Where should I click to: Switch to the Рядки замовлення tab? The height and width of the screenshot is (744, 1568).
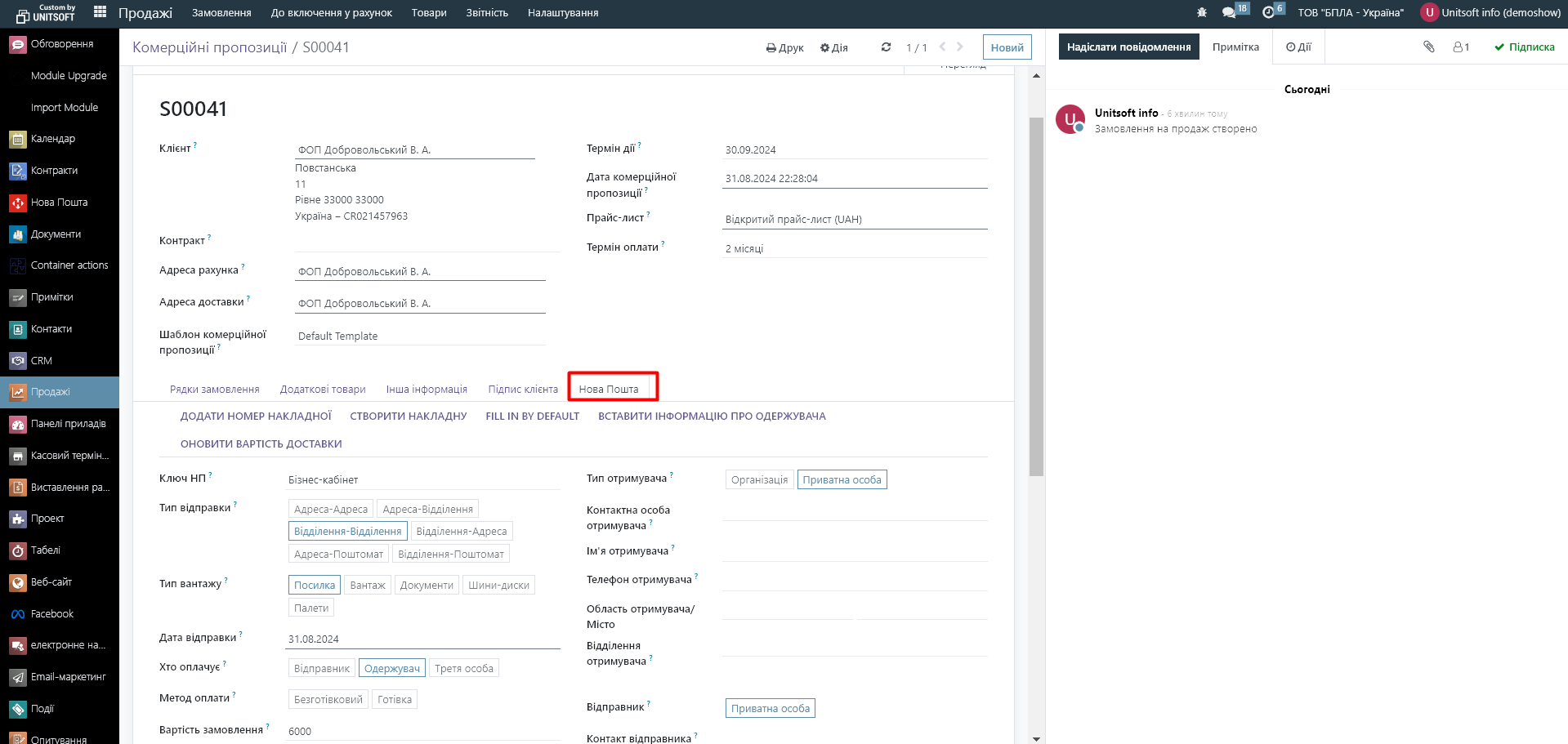pos(214,390)
